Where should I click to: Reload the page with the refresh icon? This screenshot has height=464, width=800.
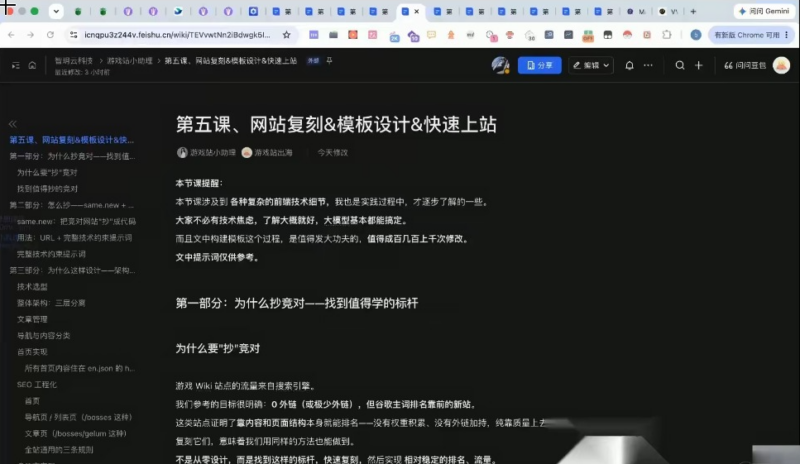(x=50, y=35)
